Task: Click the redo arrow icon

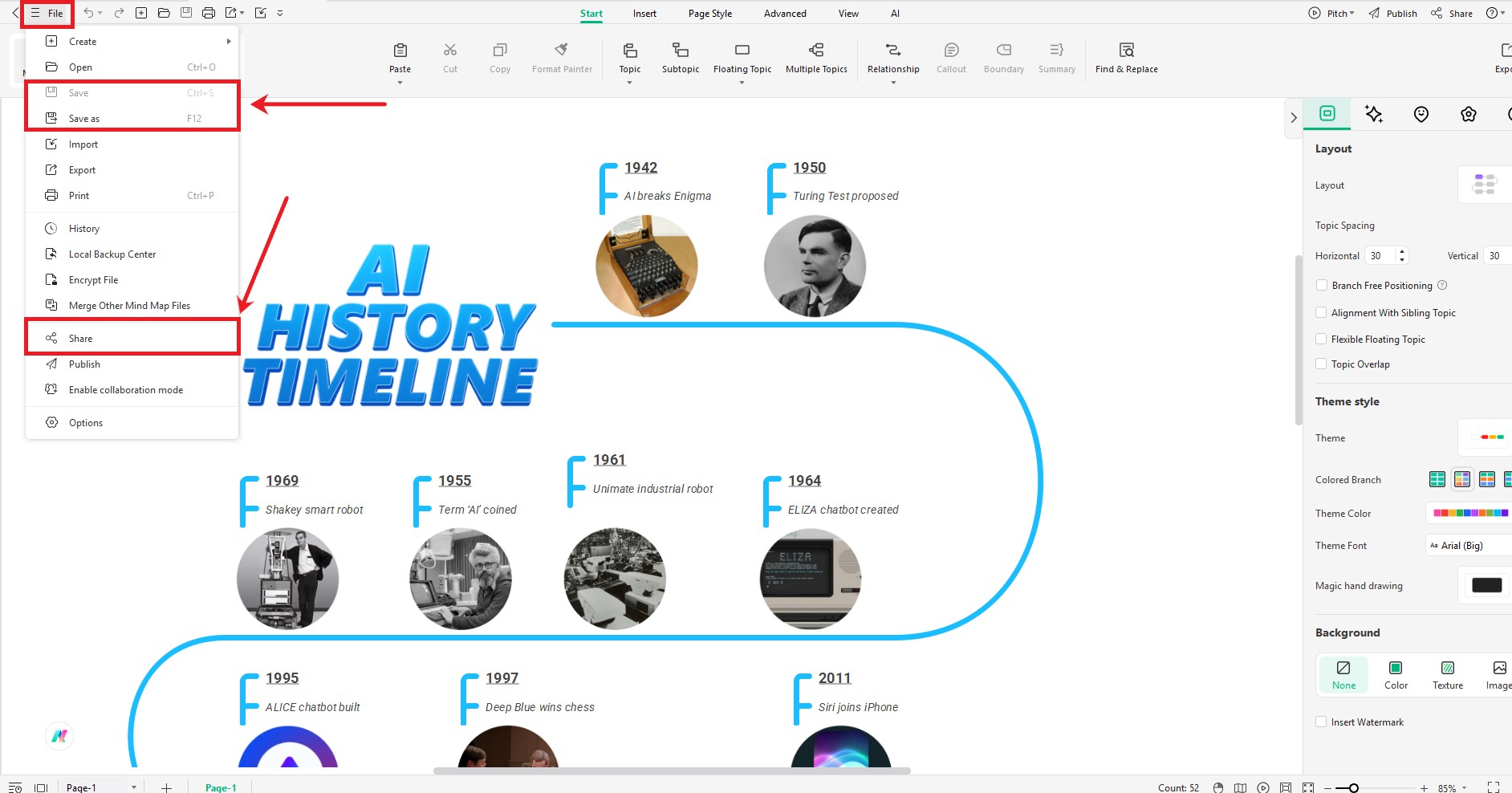Action: click(119, 13)
